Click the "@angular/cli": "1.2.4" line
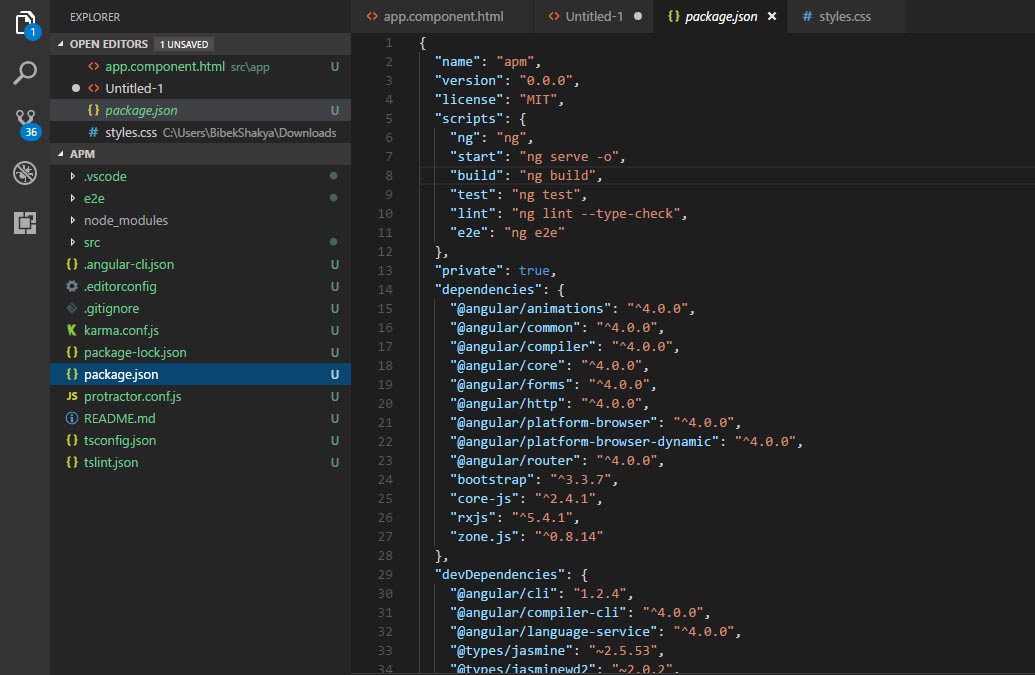 pos(541,594)
